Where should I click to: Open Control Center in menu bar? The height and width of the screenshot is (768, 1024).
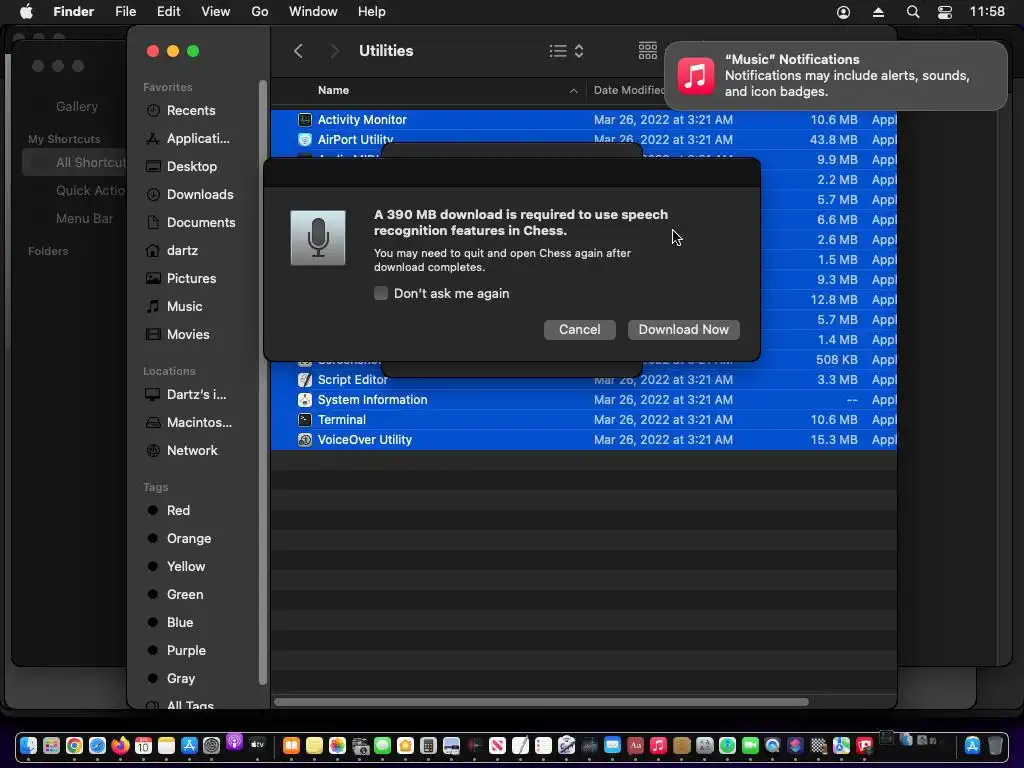tap(944, 12)
